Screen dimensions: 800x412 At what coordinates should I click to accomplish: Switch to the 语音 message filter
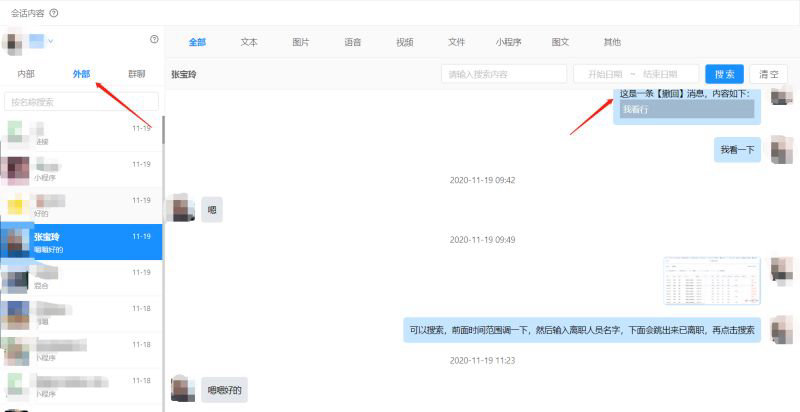pyautogui.click(x=352, y=42)
